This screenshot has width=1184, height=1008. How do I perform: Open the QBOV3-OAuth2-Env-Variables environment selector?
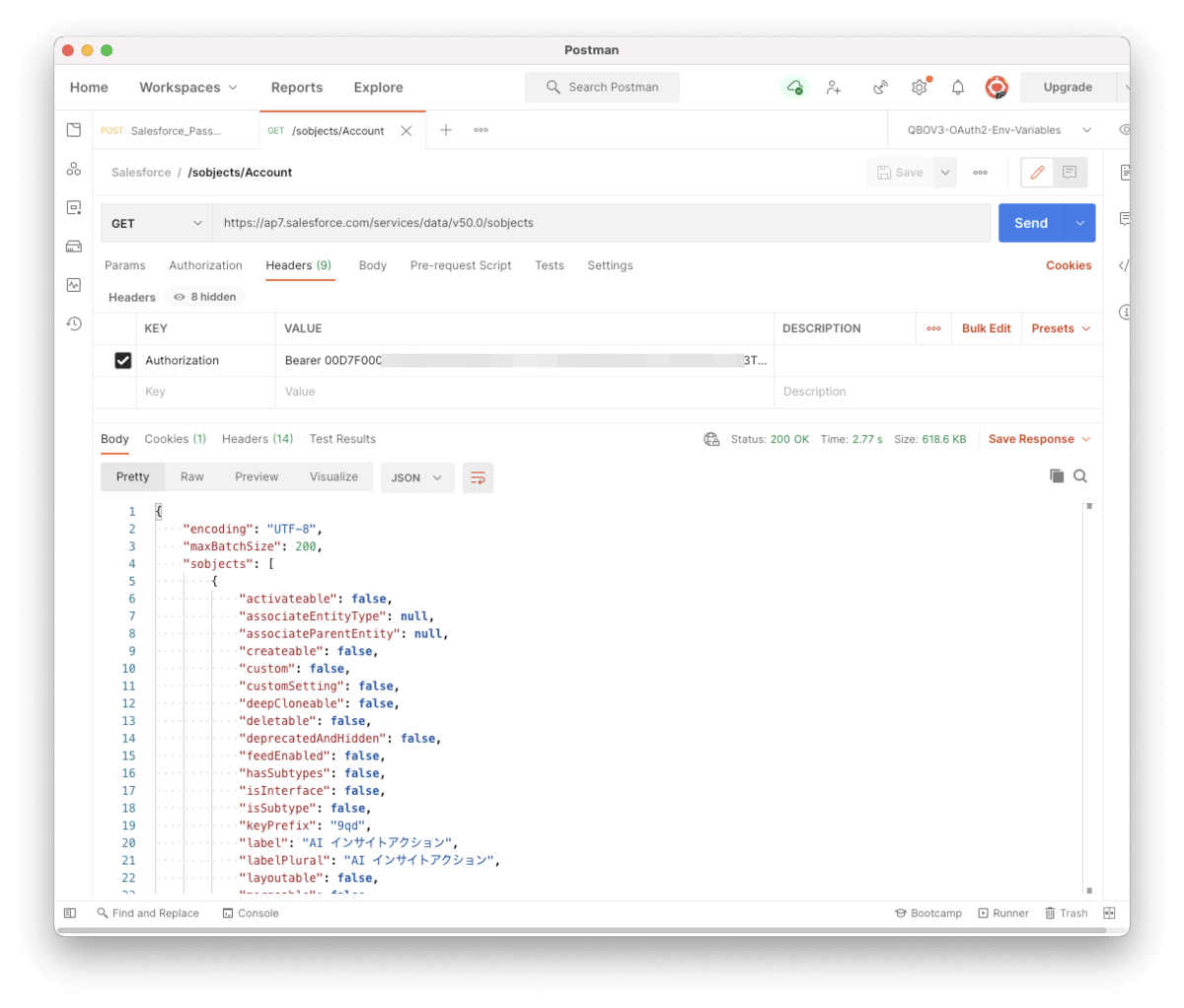click(x=999, y=130)
